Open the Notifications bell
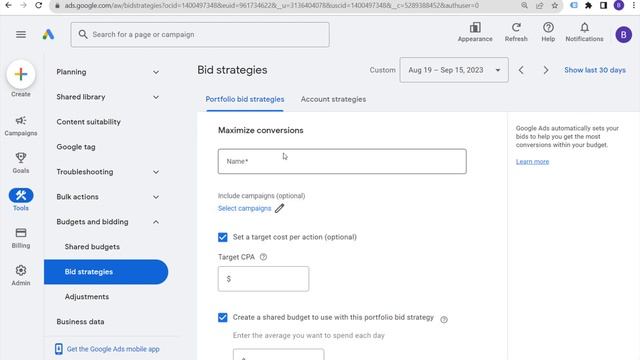640x360 pixels. [584, 28]
